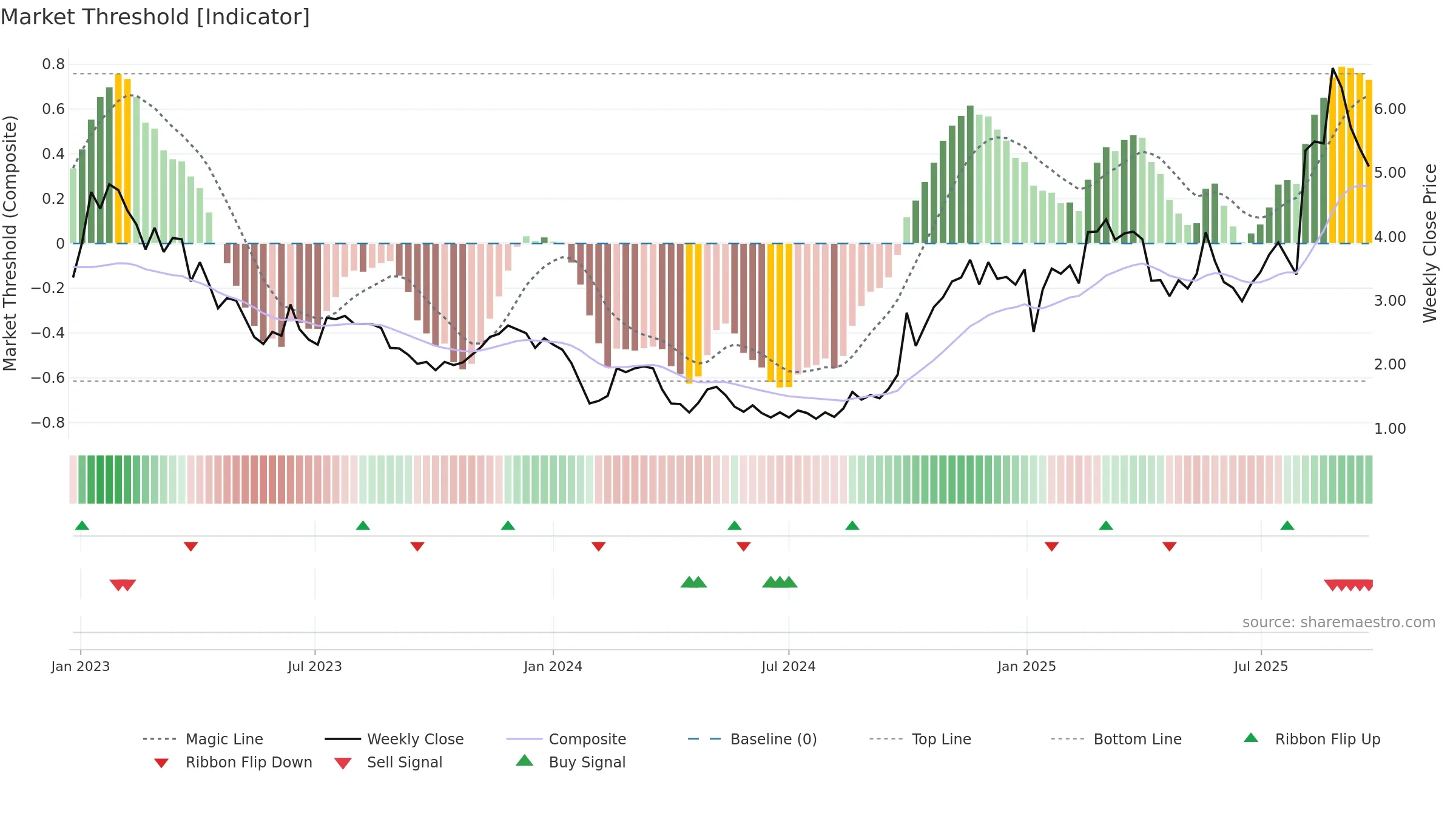Click the red ribbon flip down marker in March 2023
The width and height of the screenshot is (1456, 819).
pyautogui.click(x=190, y=547)
